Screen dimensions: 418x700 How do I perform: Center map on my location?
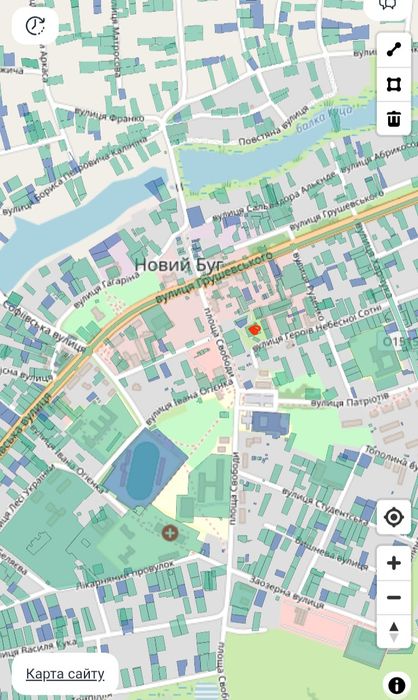[394, 517]
